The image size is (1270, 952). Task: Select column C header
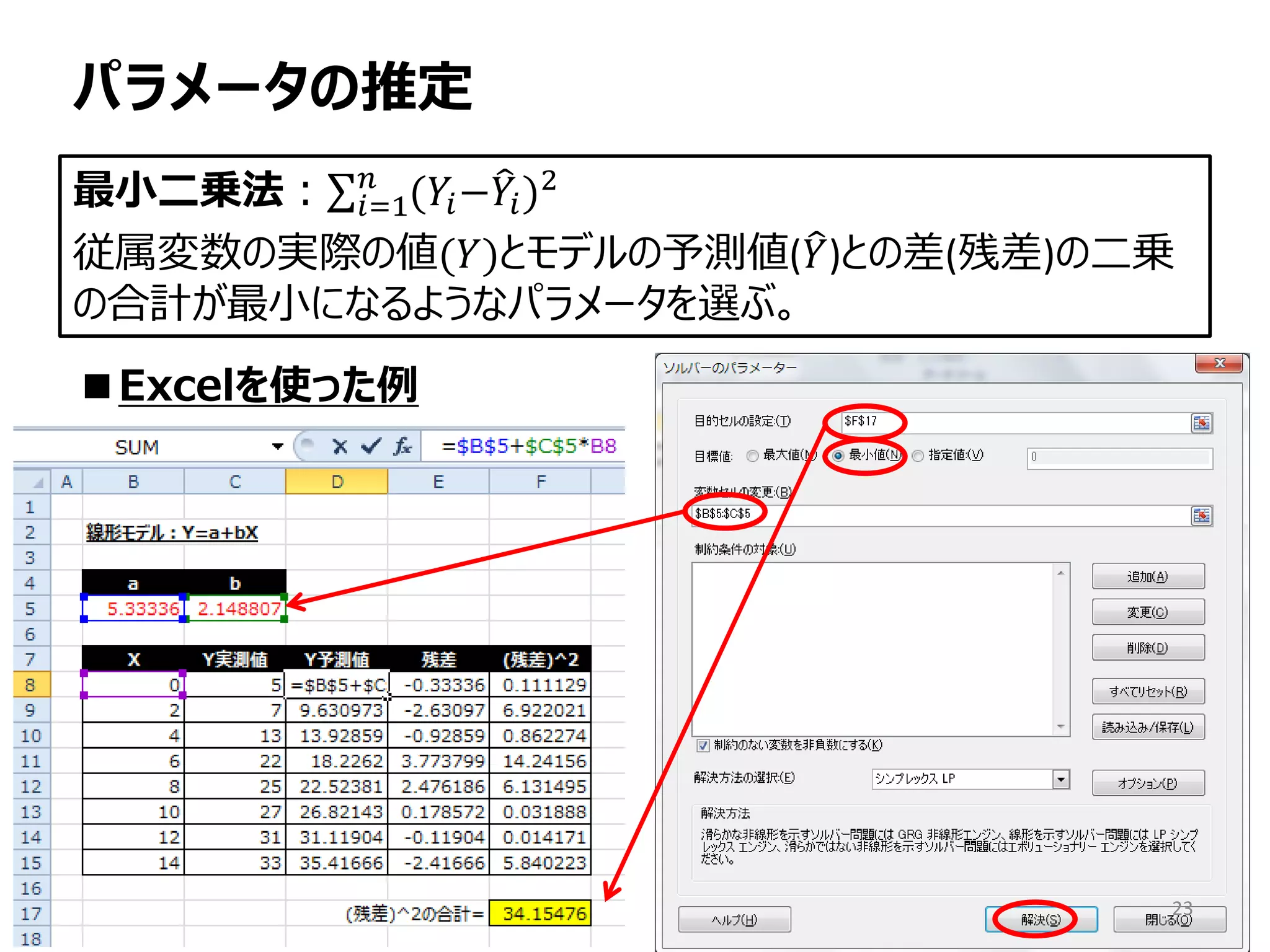(235, 482)
